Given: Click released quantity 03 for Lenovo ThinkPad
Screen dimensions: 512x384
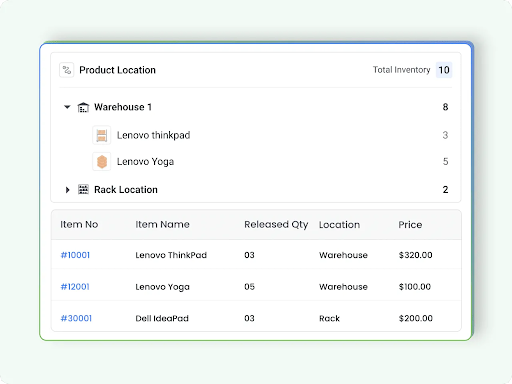Looking at the screenshot, I should 249,255.
